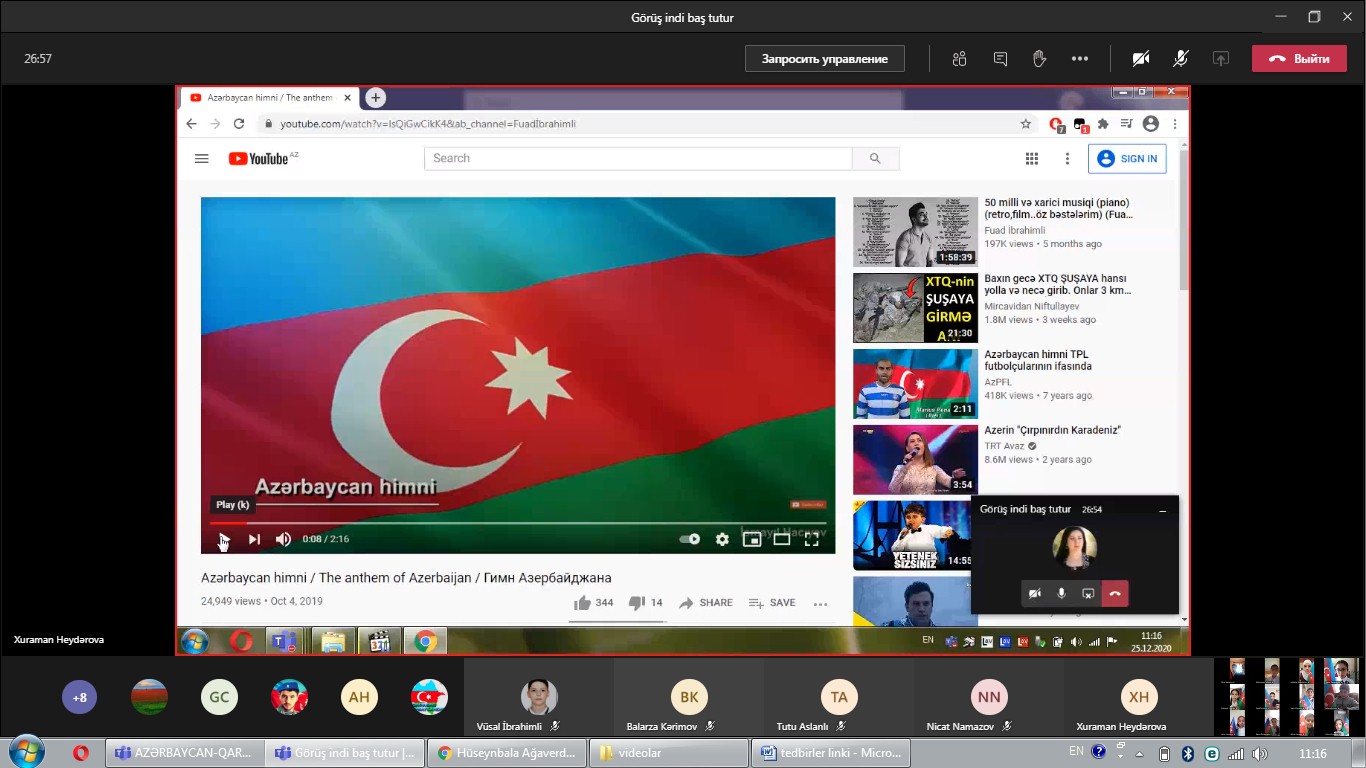Click the Выйти leave button
The width and height of the screenshot is (1366, 768).
point(1300,59)
